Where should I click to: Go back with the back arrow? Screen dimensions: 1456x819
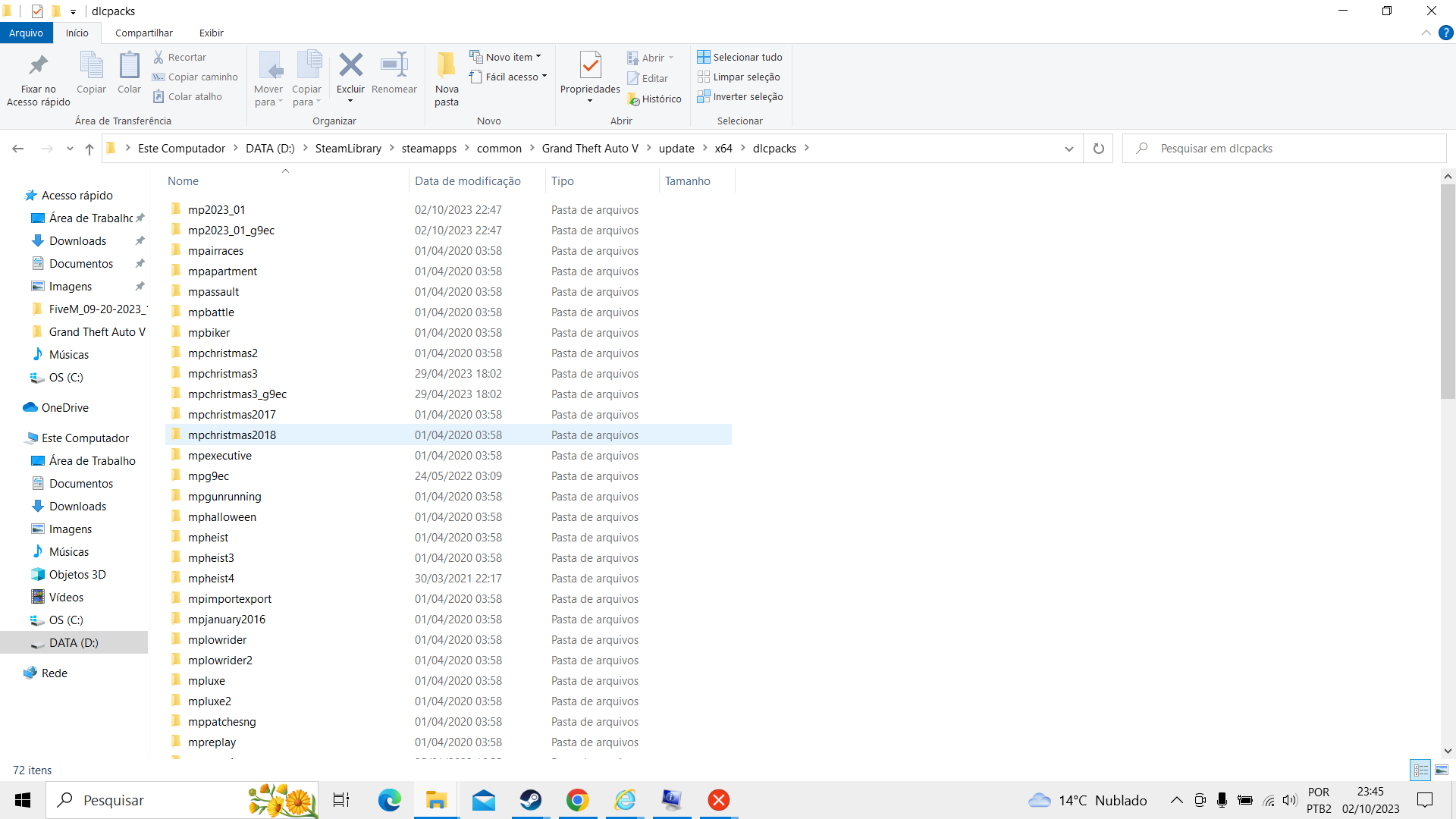(18, 149)
